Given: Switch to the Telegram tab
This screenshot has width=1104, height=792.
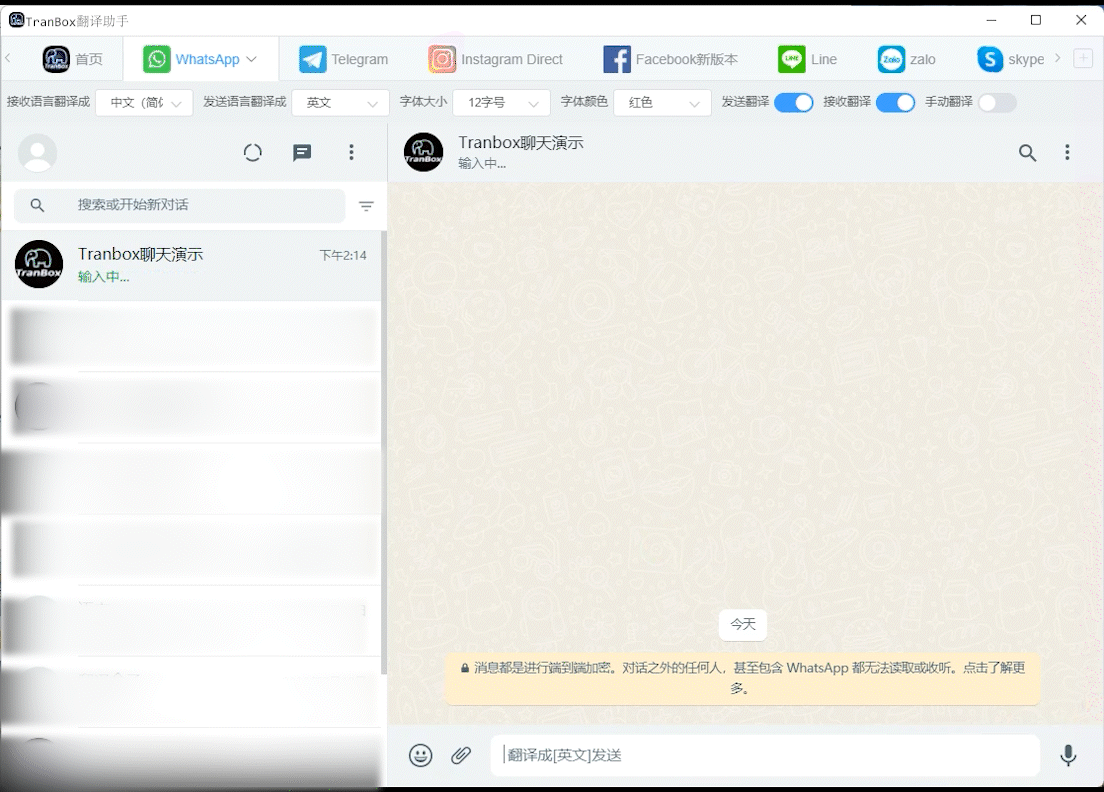Looking at the screenshot, I should point(343,59).
